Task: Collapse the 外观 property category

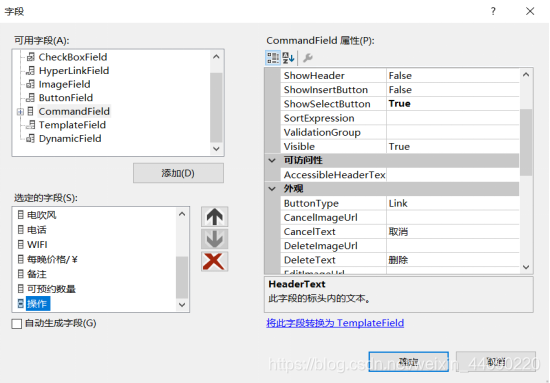Action: click(272, 189)
